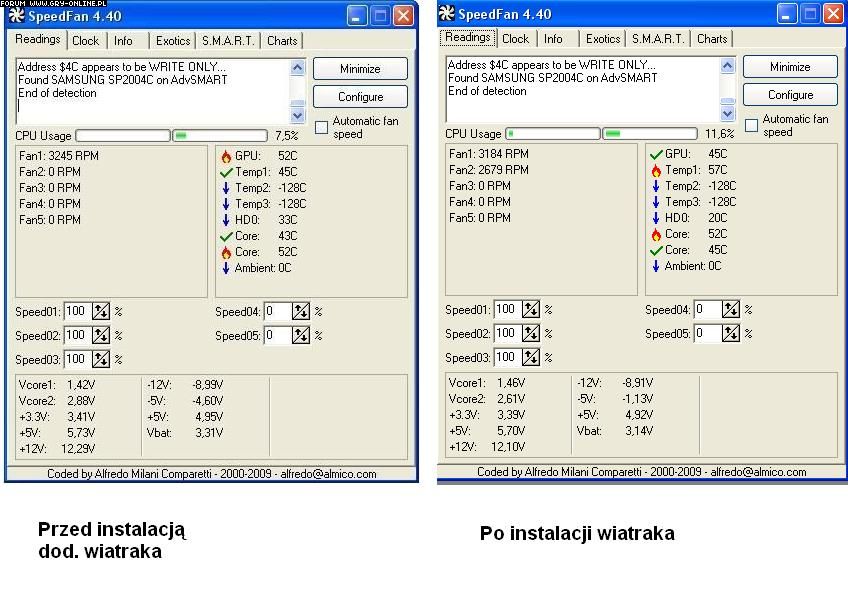Image resolution: width=848 pixels, height=610 pixels.
Task: Focus the Speed04 input field, right window
Action: [708, 309]
